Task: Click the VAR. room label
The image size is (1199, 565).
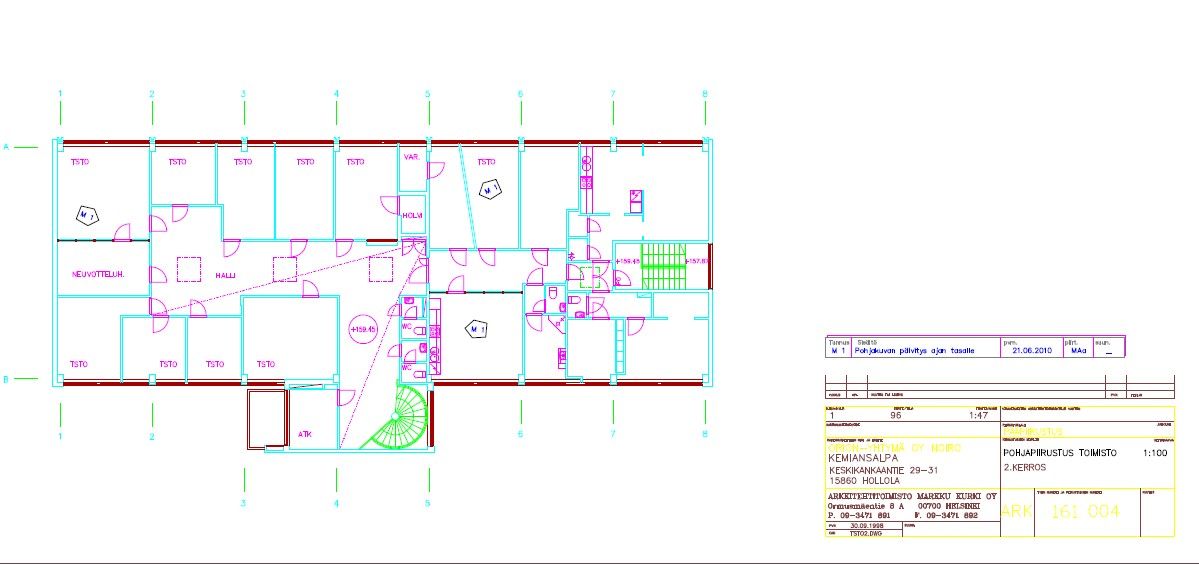Action: click(x=410, y=159)
